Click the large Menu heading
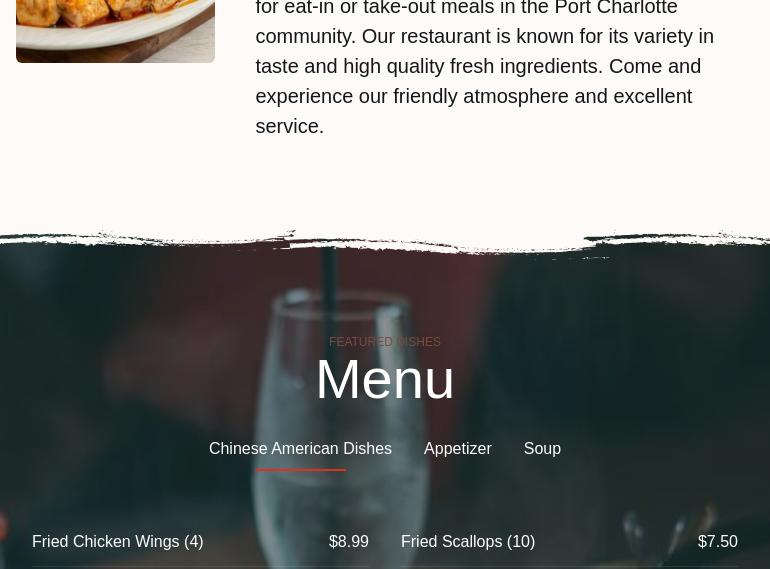The image size is (770, 569). click(x=385, y=379)
